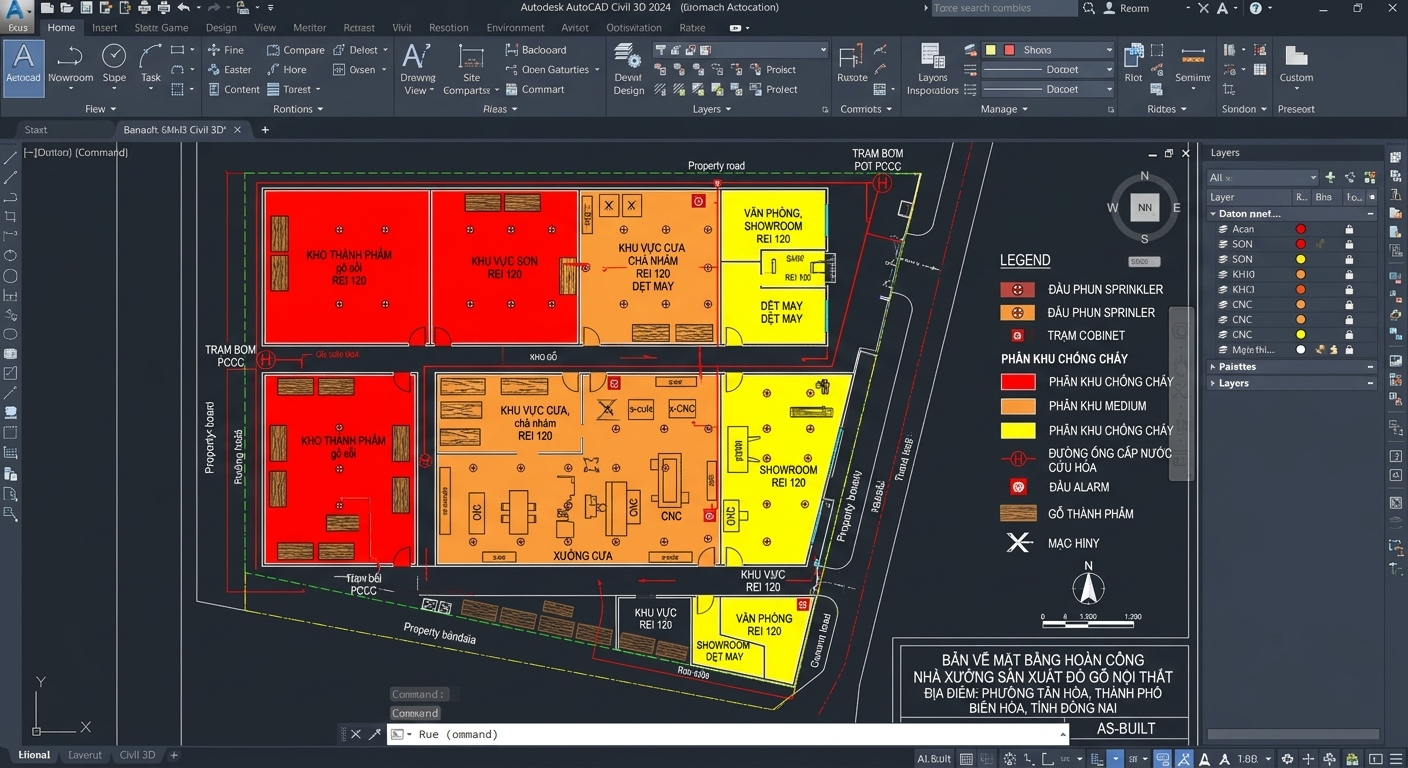Viewport: 1408px width, 768px height.
Task: Toggle lock on Acan layer
Action: (1349, 229)
